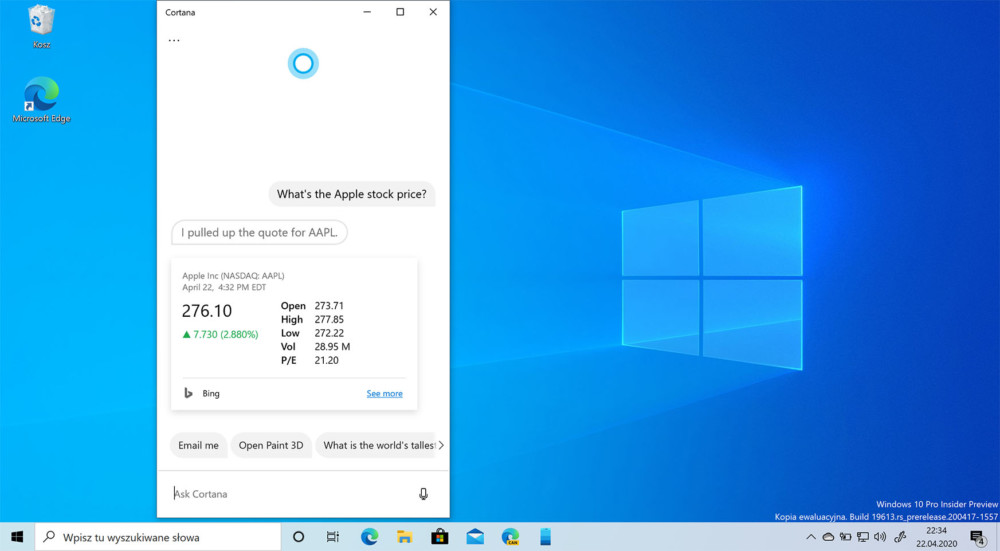The width and height of the screenshot is (1000, 551).
Task: Open the clock and date flyout
Action: [936, 537]
